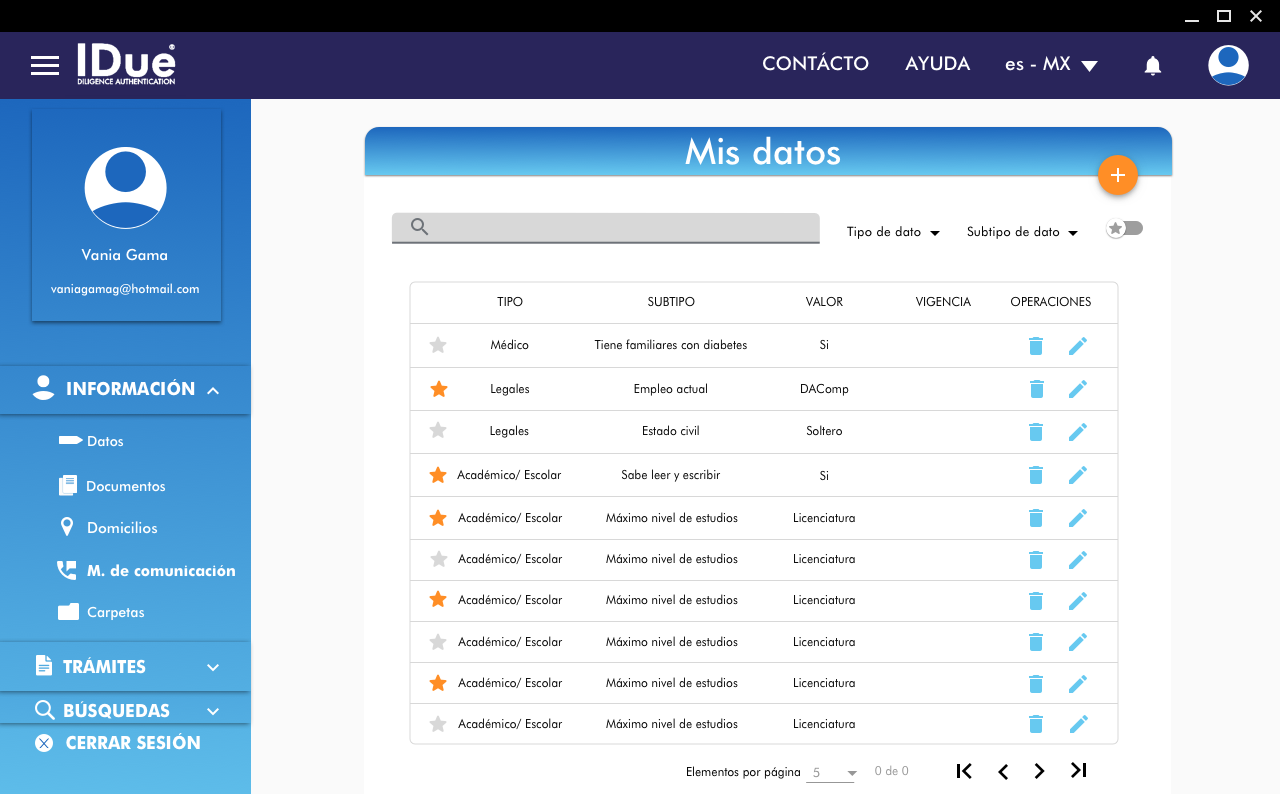This screenshot has height=794, width=1280.
Task: Change language with es - MX dropdown
Action: point(1051,65)
